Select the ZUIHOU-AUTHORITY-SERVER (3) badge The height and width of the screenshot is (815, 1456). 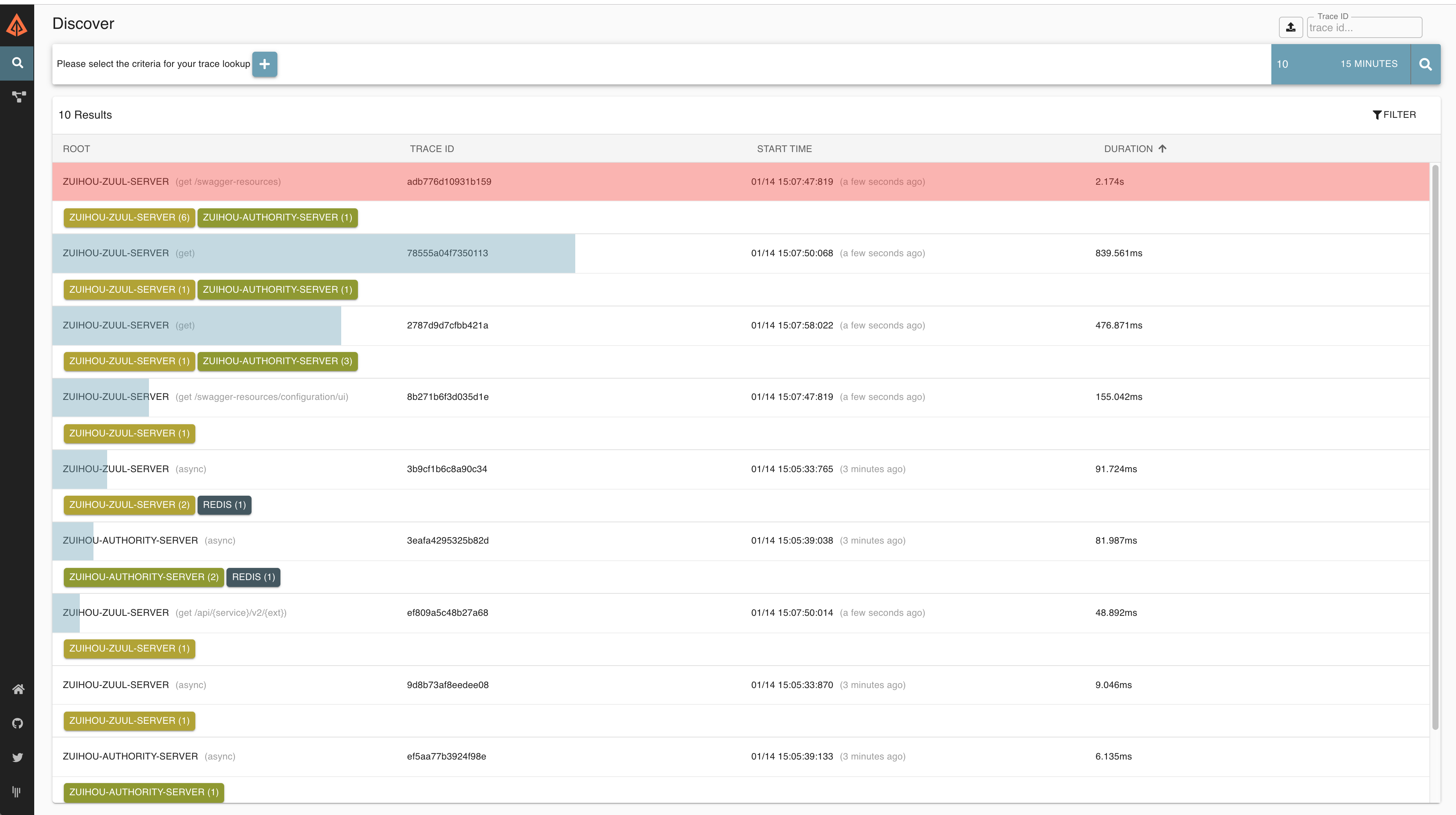[277, 361]
